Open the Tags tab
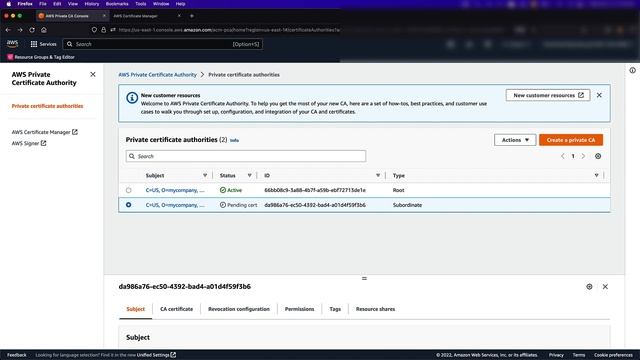This screenshot has width=640, height=360. [x=335, y=309]
